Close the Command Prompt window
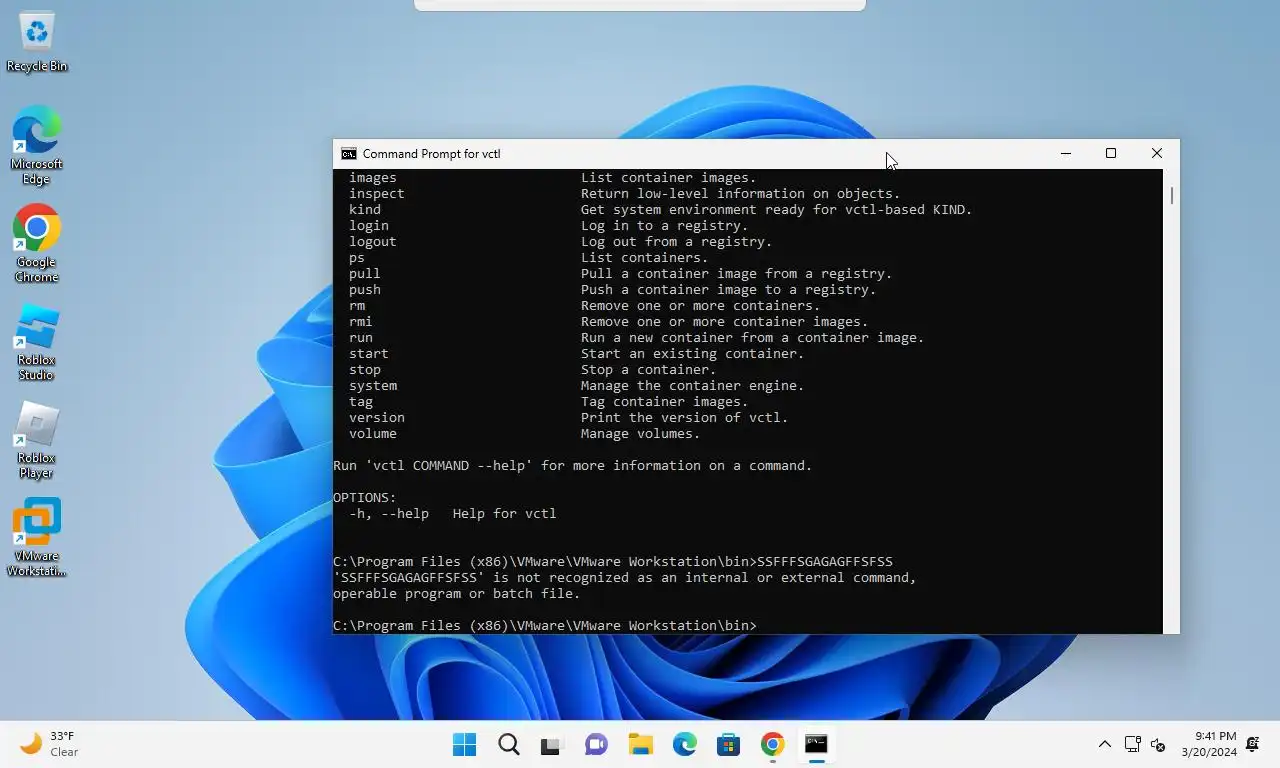This screenshot has width=1280, height=768. coord(1157,154)
